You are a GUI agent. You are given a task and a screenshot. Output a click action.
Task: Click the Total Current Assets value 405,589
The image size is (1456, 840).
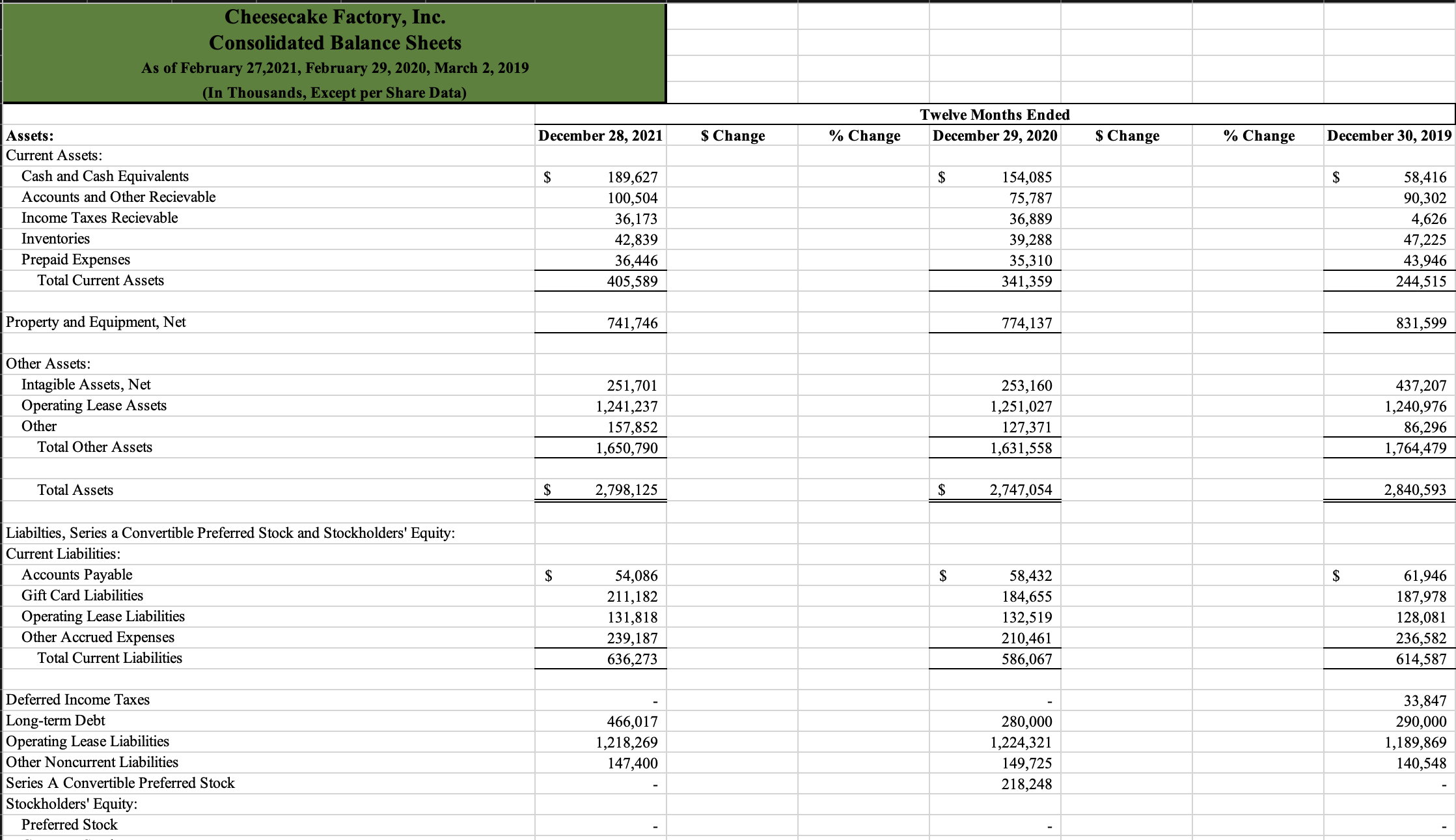[x=633, y=281]
